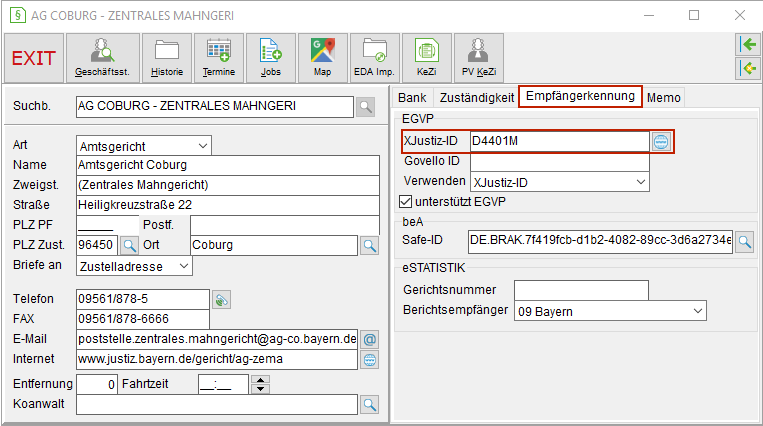
Task: Click the Ort search magnifier icon
Action: tap(370, 246)
